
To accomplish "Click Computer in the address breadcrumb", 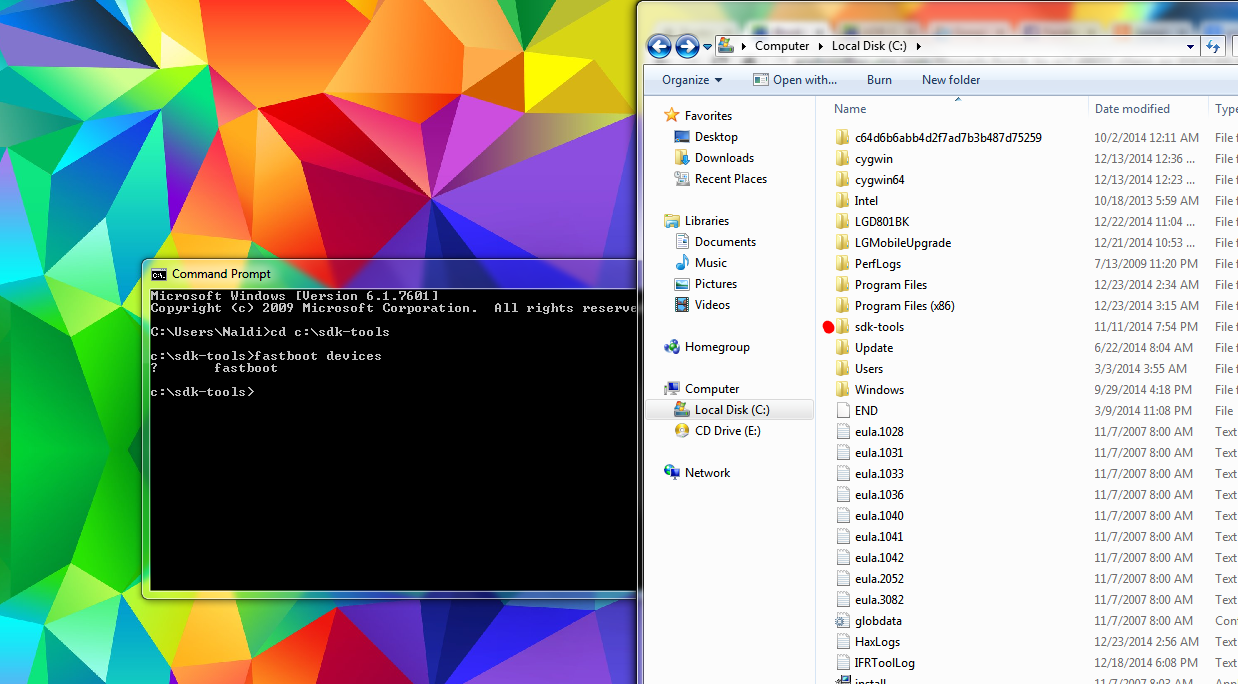I will click(x=782, y=46).
